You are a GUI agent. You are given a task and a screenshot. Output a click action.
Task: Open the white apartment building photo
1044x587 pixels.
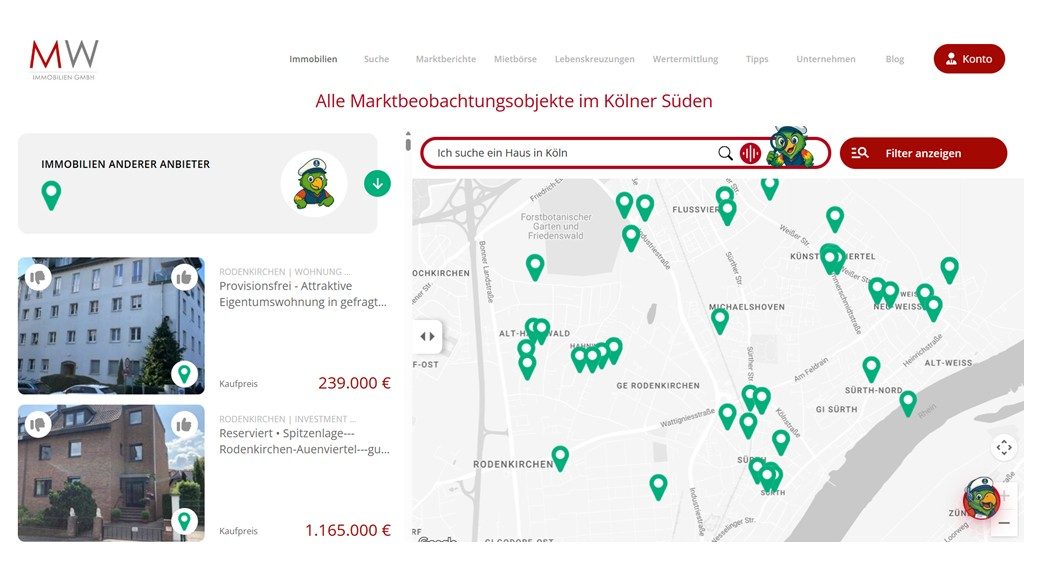pyautogui.click(x=111, y=325)
